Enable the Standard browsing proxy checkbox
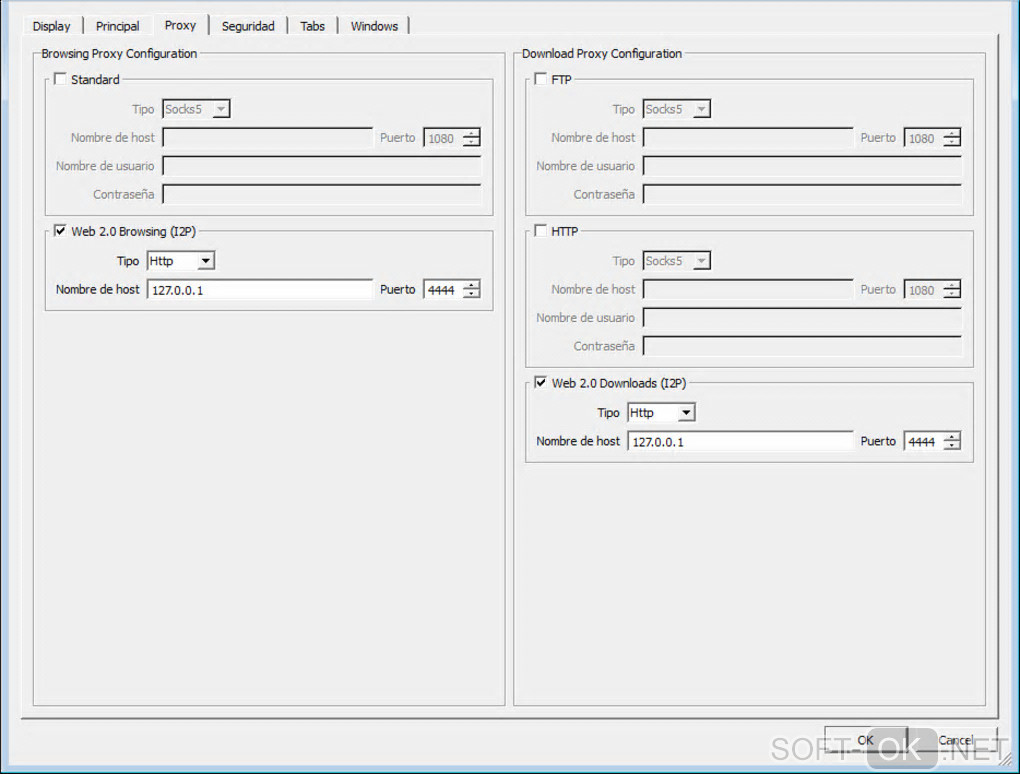 [x=60, y=79]
